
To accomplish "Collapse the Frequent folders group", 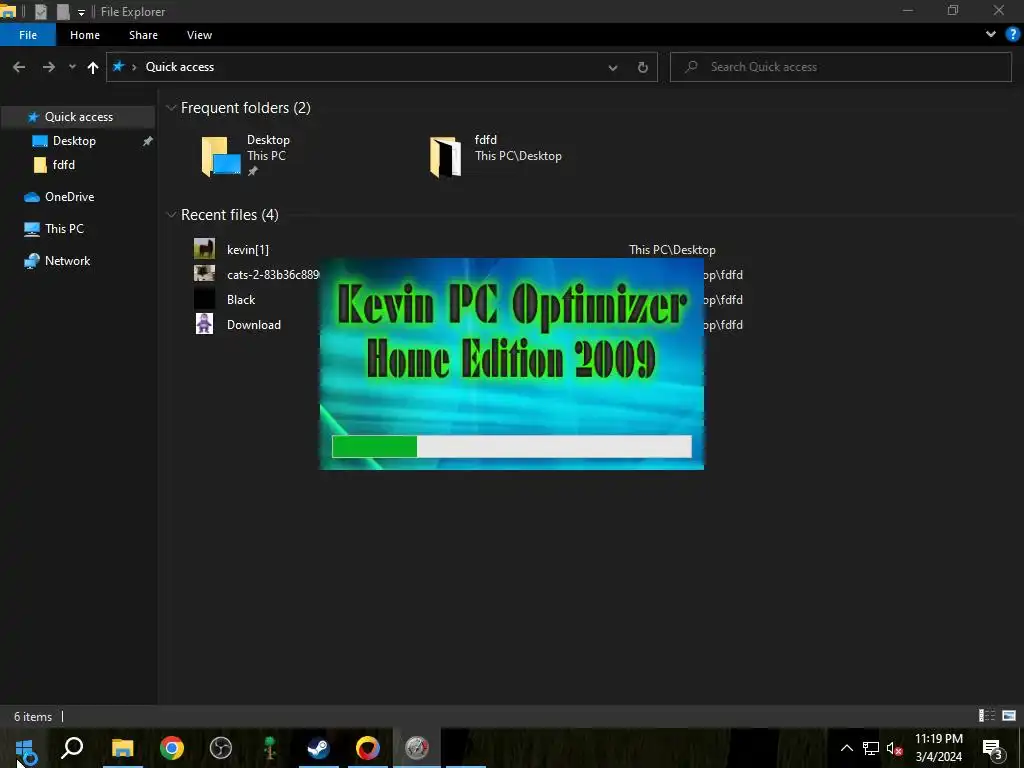I will 171,108.
